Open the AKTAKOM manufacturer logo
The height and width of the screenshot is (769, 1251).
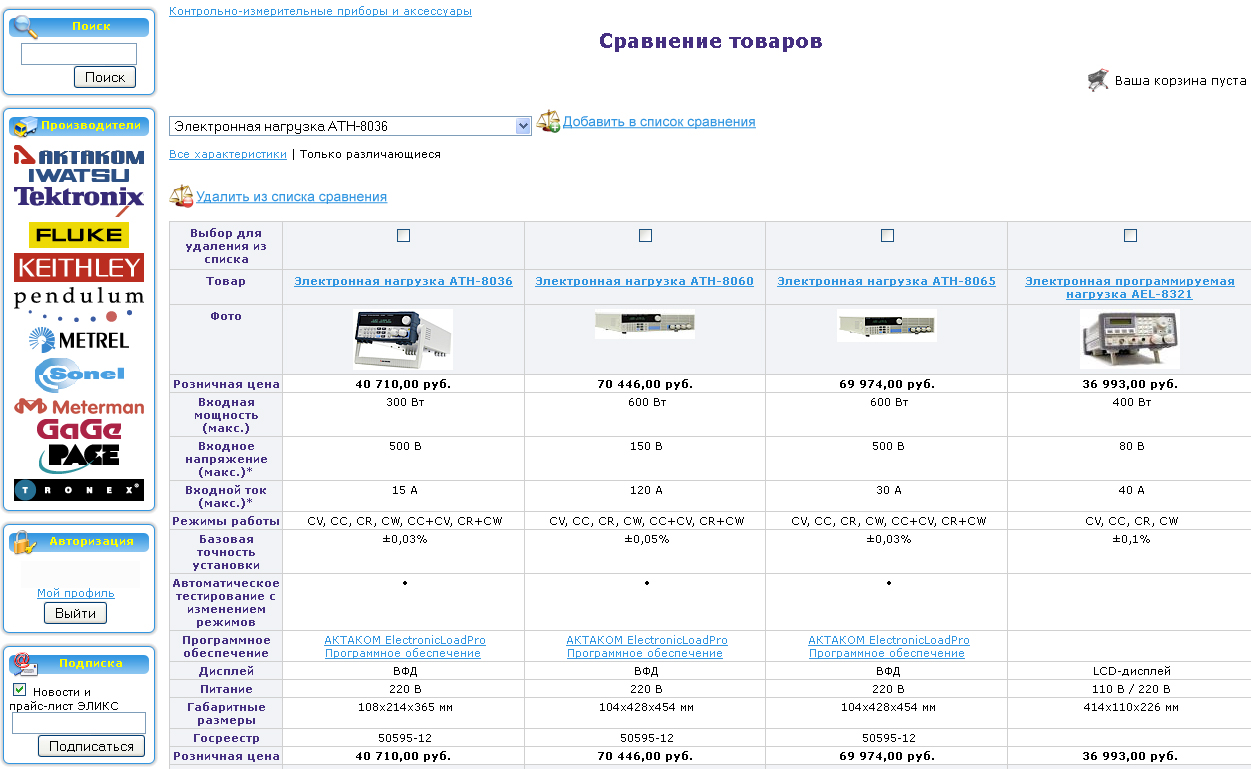(79, 156)
